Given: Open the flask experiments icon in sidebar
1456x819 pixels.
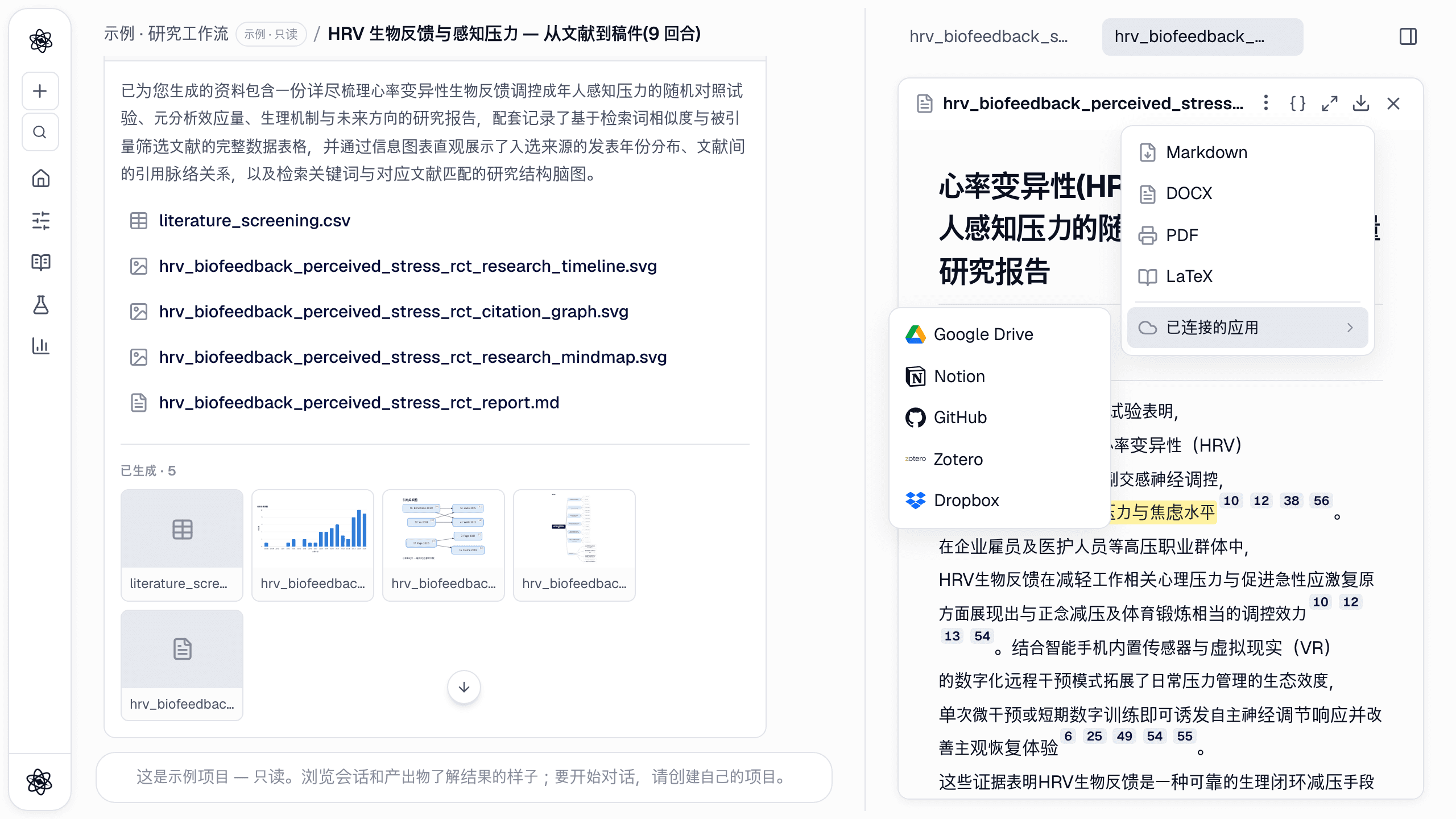Looking at the screenshot, I should (40, 305).
